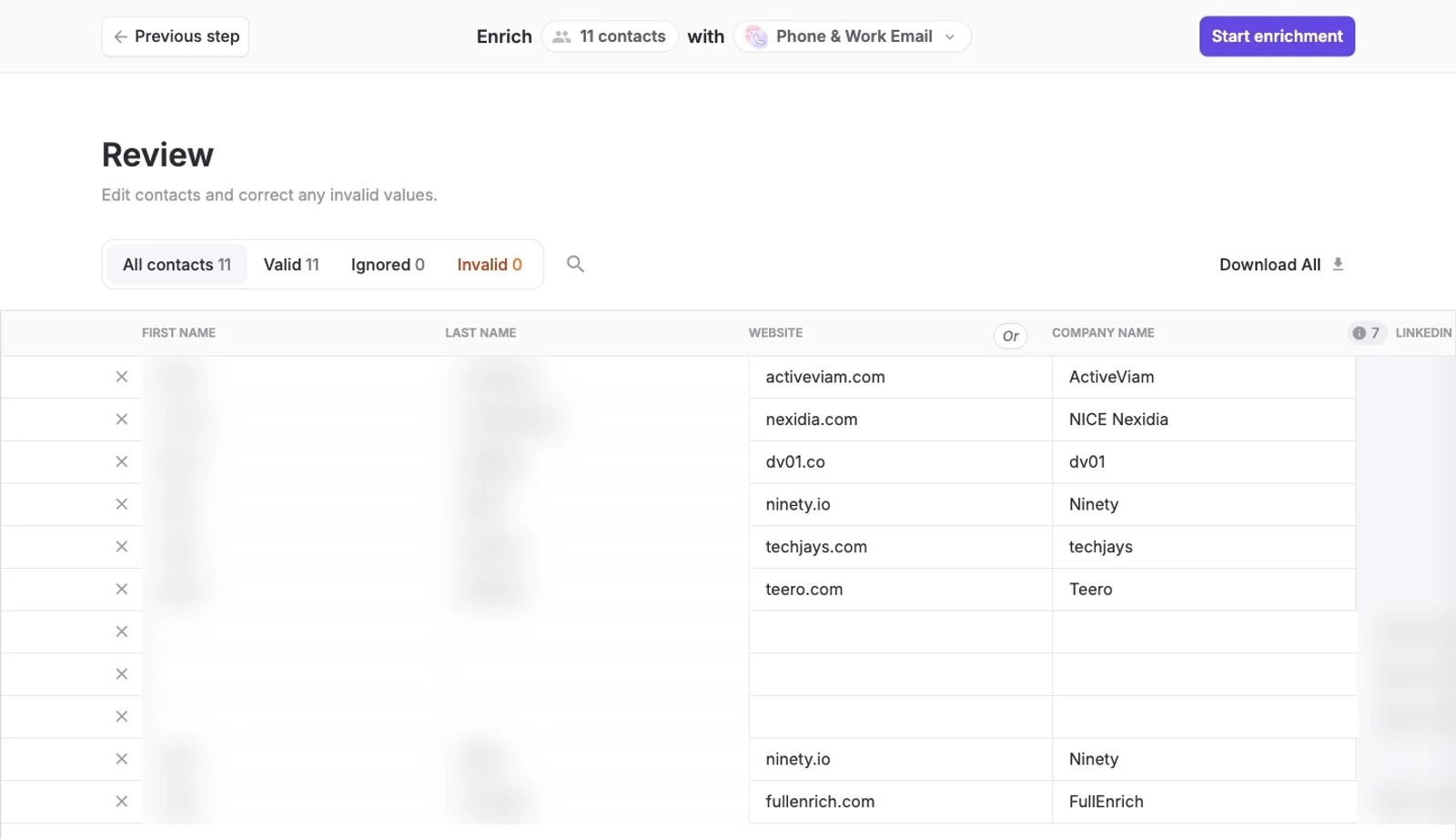Open the Phone & Work Email dropdown
Image resolution: width=1456 pixels, height=839 pixels.
pos(853,36)
